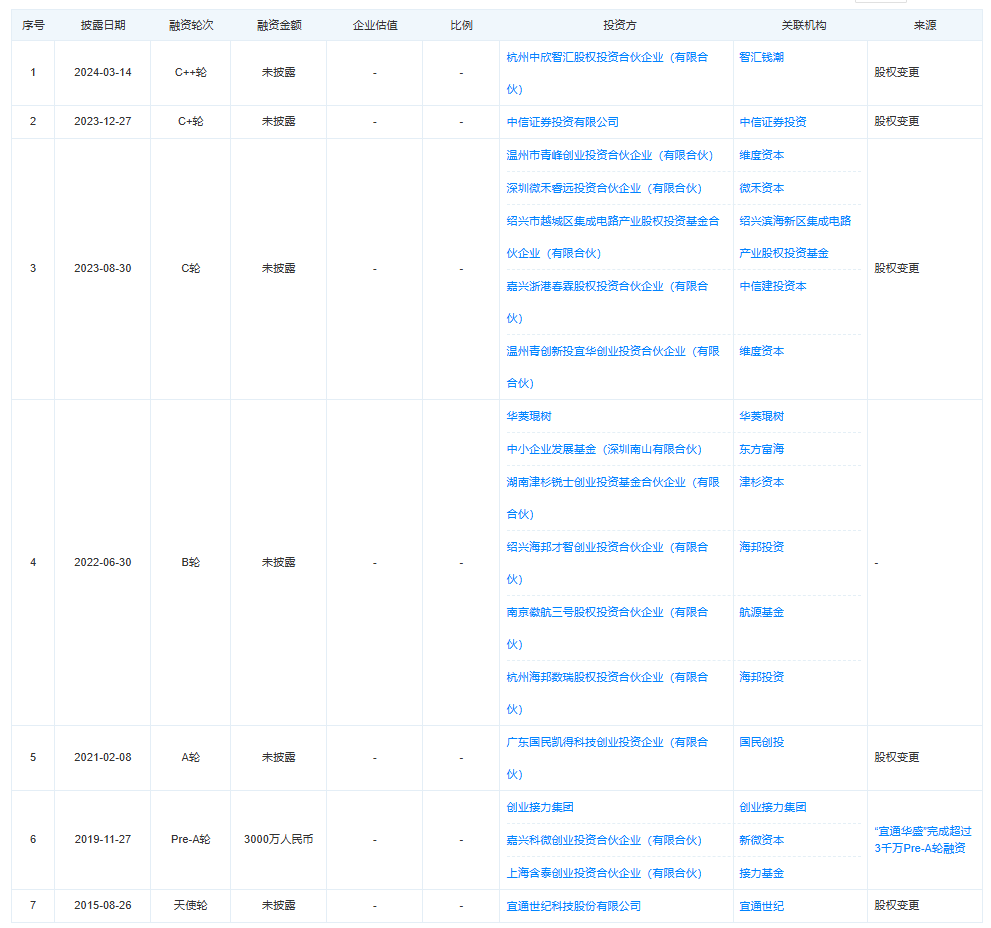Open the 中信建投资本 institution link

click(x=772, y=286)
